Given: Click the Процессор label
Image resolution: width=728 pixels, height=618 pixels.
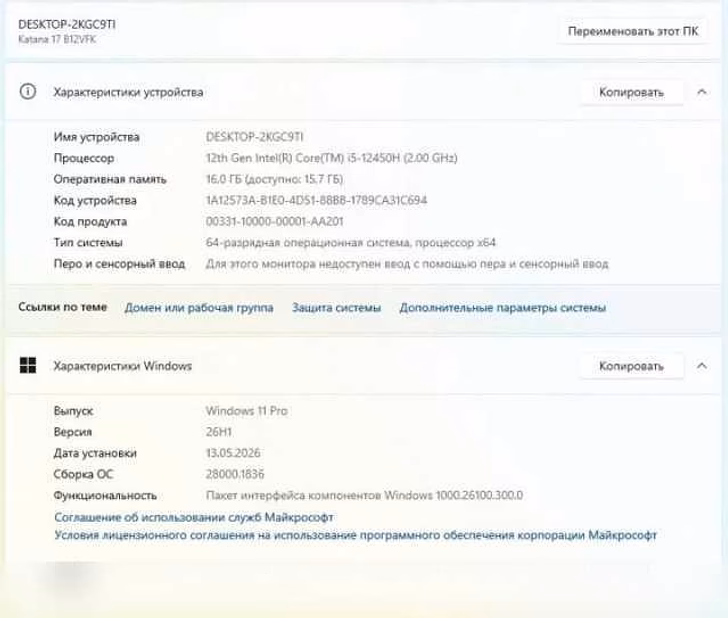Looking at the screenshot, I should coord(84,158).
